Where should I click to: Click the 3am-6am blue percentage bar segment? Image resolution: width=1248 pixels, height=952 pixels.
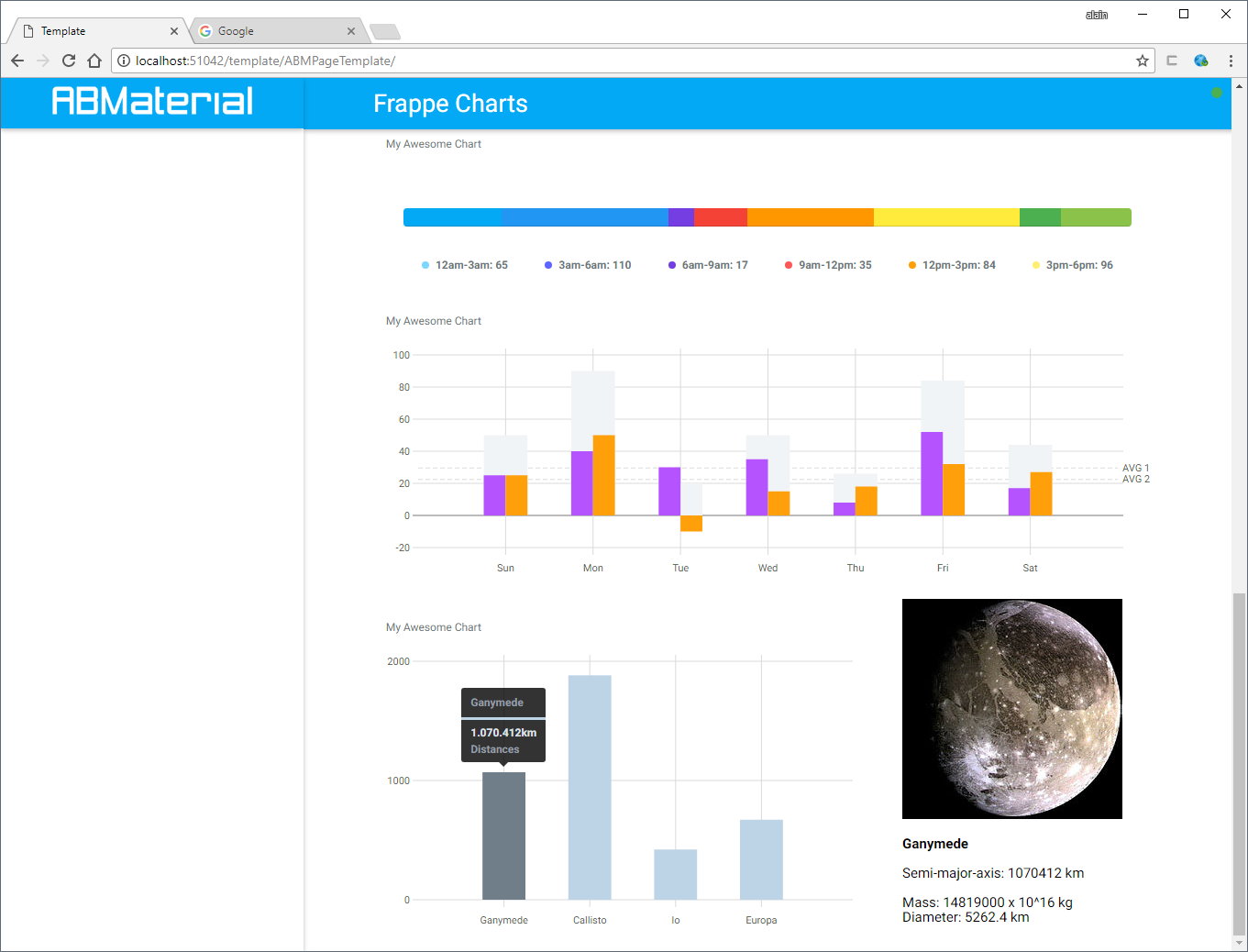[585, 217]
